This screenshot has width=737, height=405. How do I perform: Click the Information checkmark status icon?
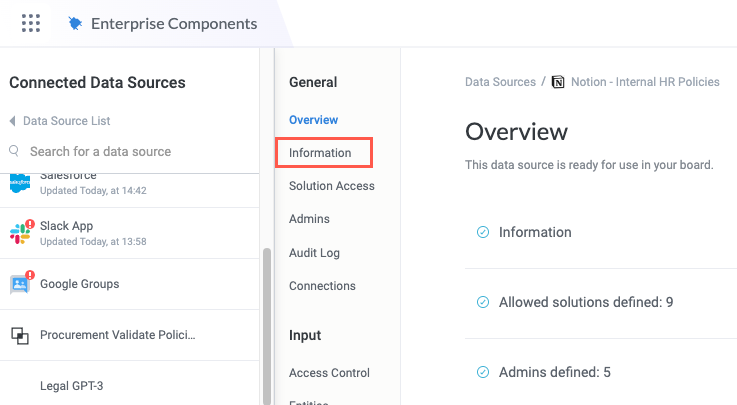(x=483, y=232)
